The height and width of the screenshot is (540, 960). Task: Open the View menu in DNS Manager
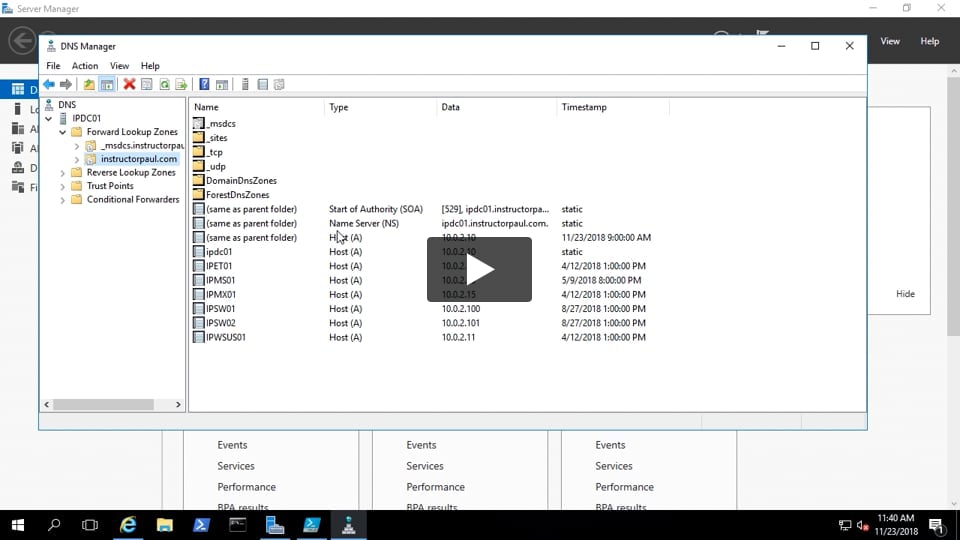(x=119, y=66)
